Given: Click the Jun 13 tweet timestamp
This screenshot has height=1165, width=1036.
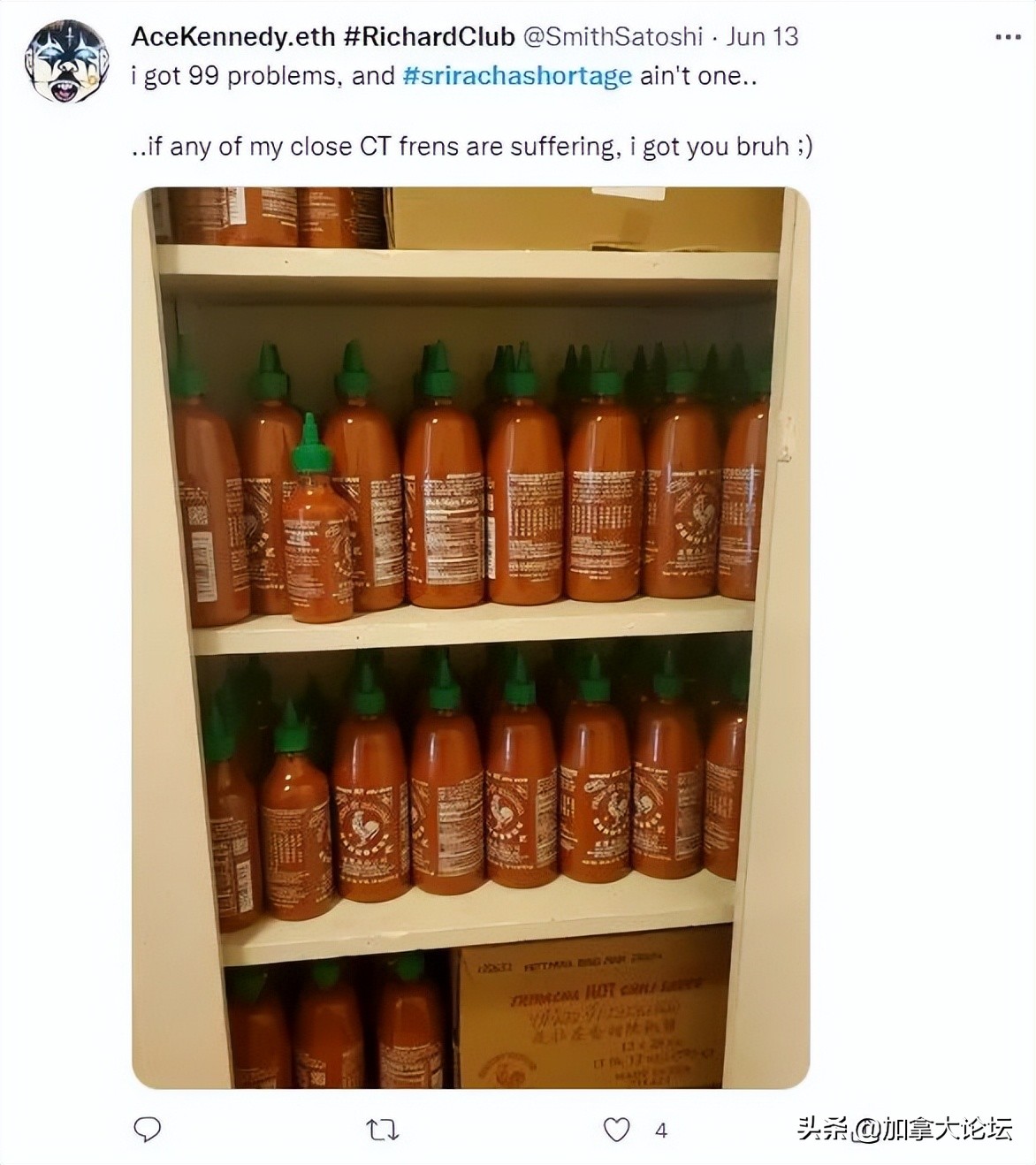Looking at the screenshot, I should tap(762, 37).
